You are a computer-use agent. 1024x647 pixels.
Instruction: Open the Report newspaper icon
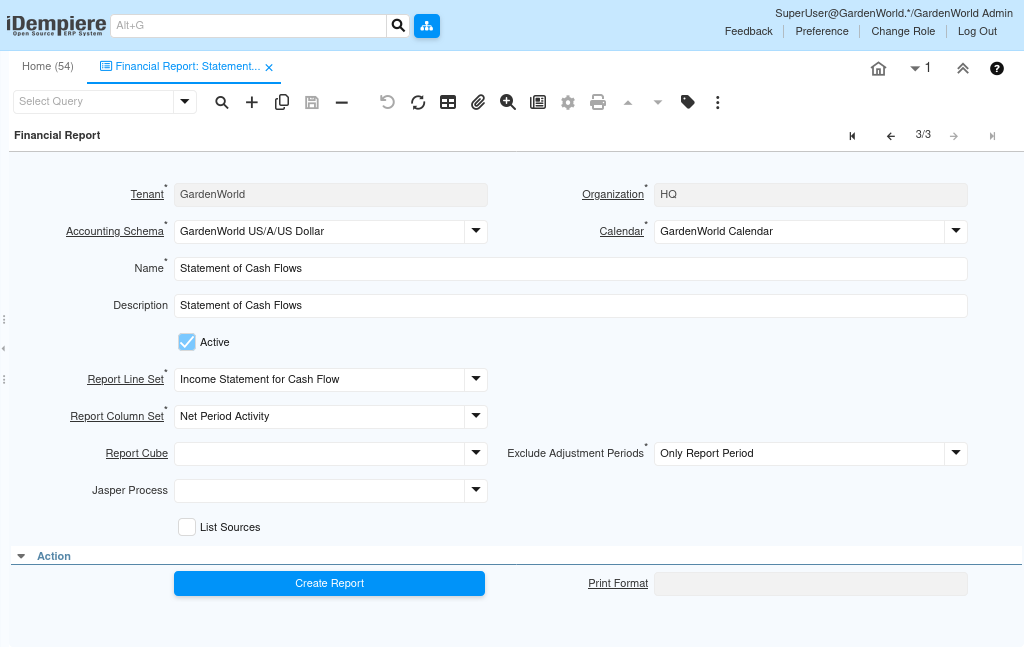[538, 103]
